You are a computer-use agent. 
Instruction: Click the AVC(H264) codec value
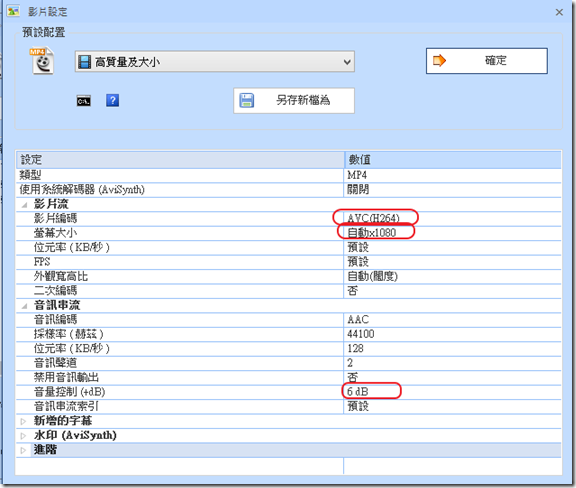[373, 219]
